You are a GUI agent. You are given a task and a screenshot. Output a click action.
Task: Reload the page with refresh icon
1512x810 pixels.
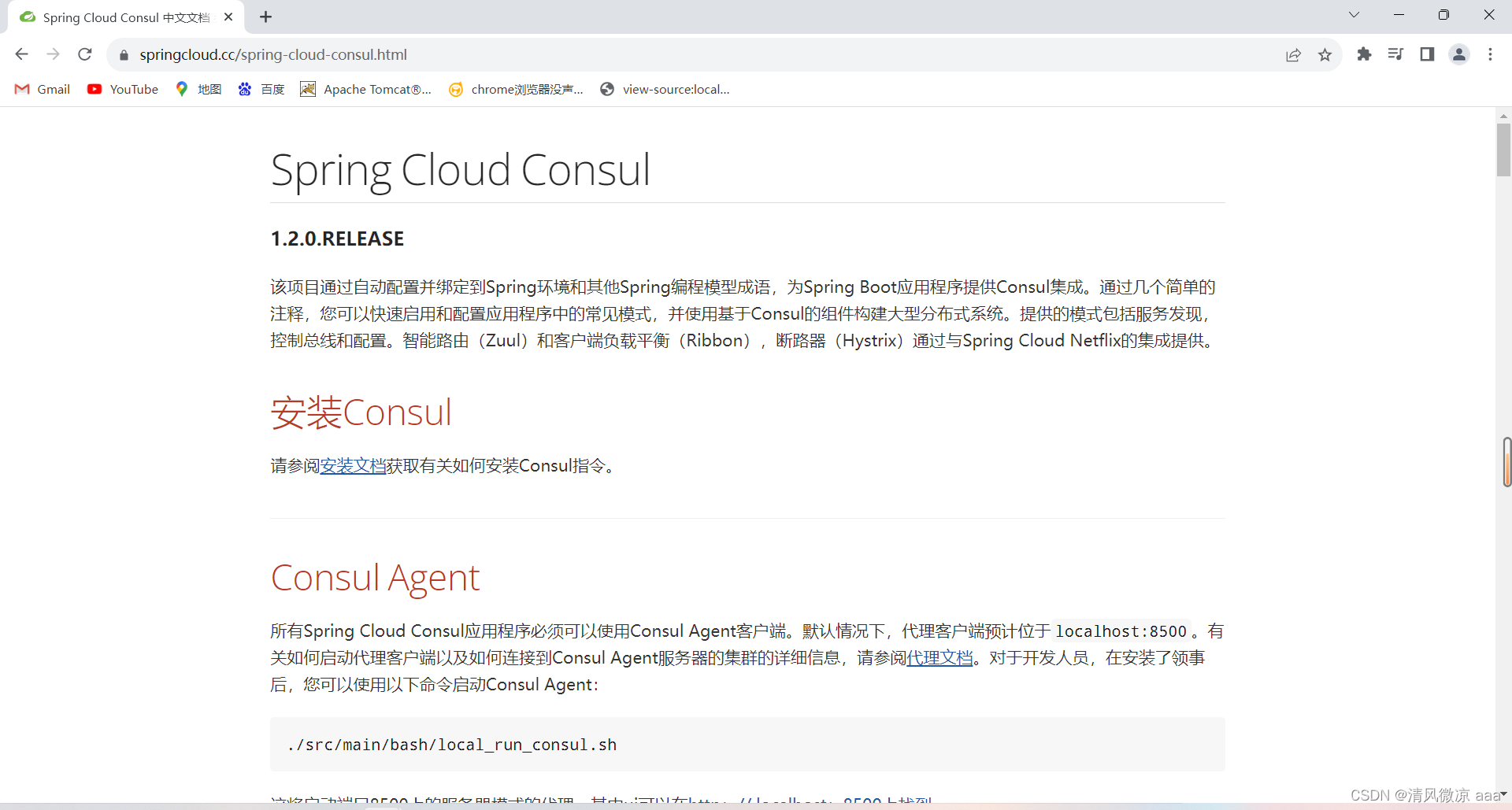[x=85, y=54]
